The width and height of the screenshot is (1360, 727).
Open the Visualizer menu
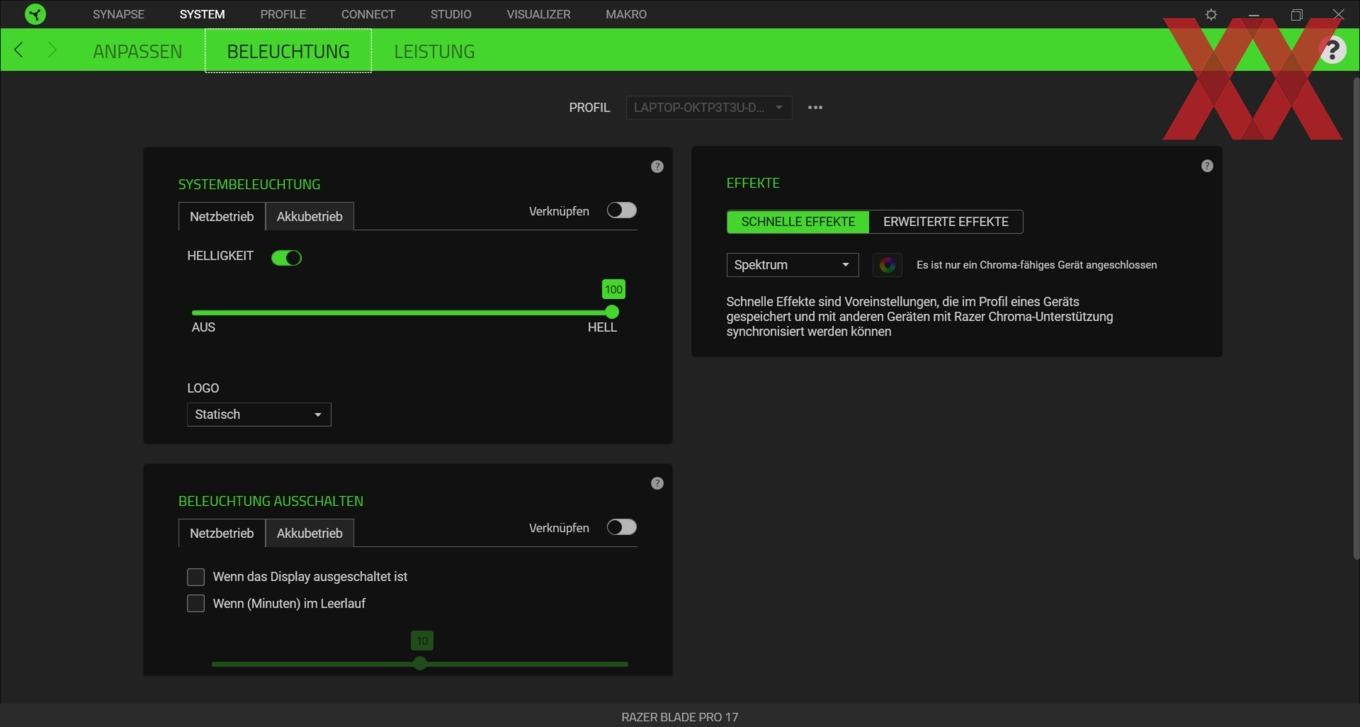[539, 14]
